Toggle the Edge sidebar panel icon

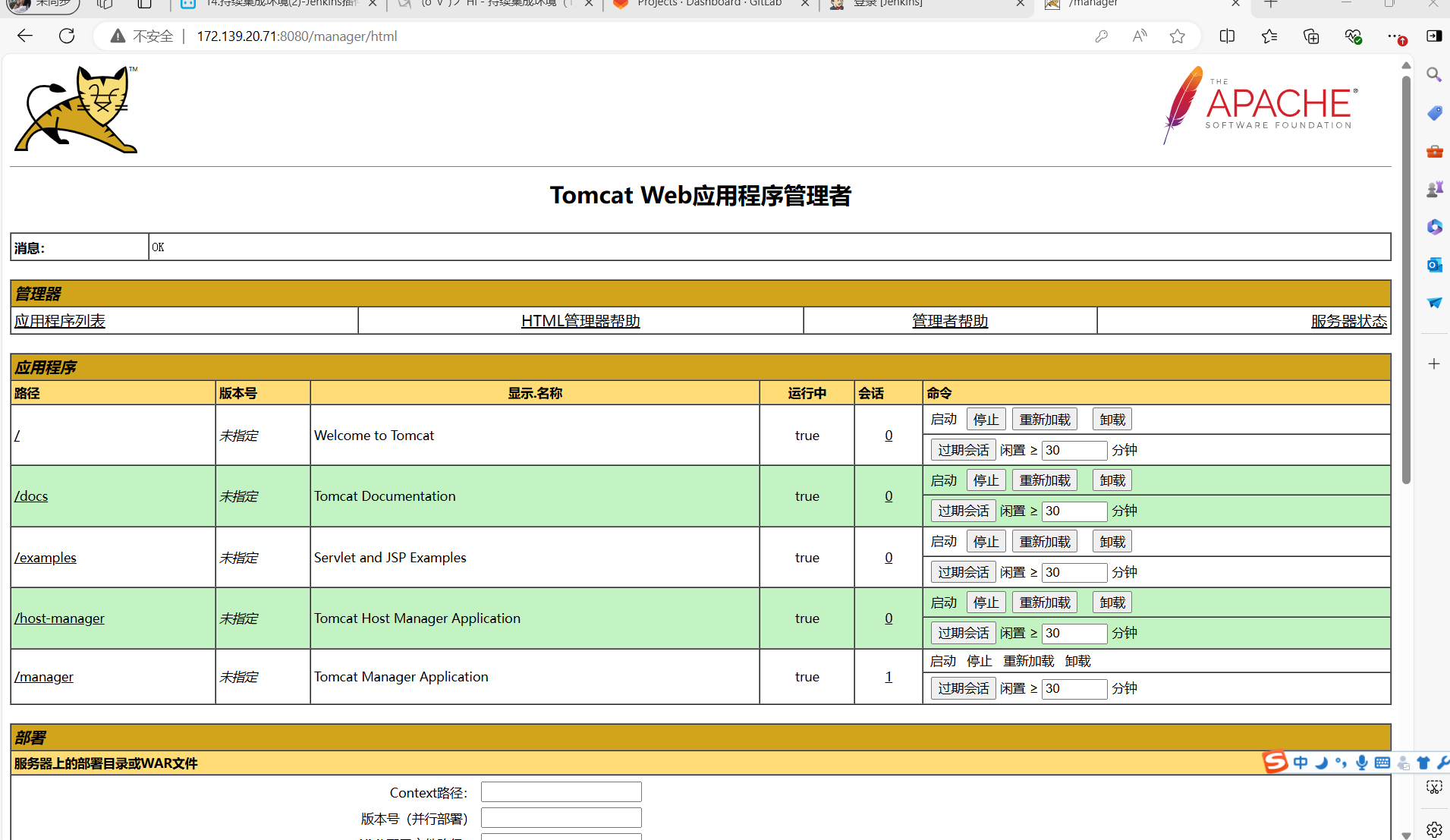point(1434,36)
